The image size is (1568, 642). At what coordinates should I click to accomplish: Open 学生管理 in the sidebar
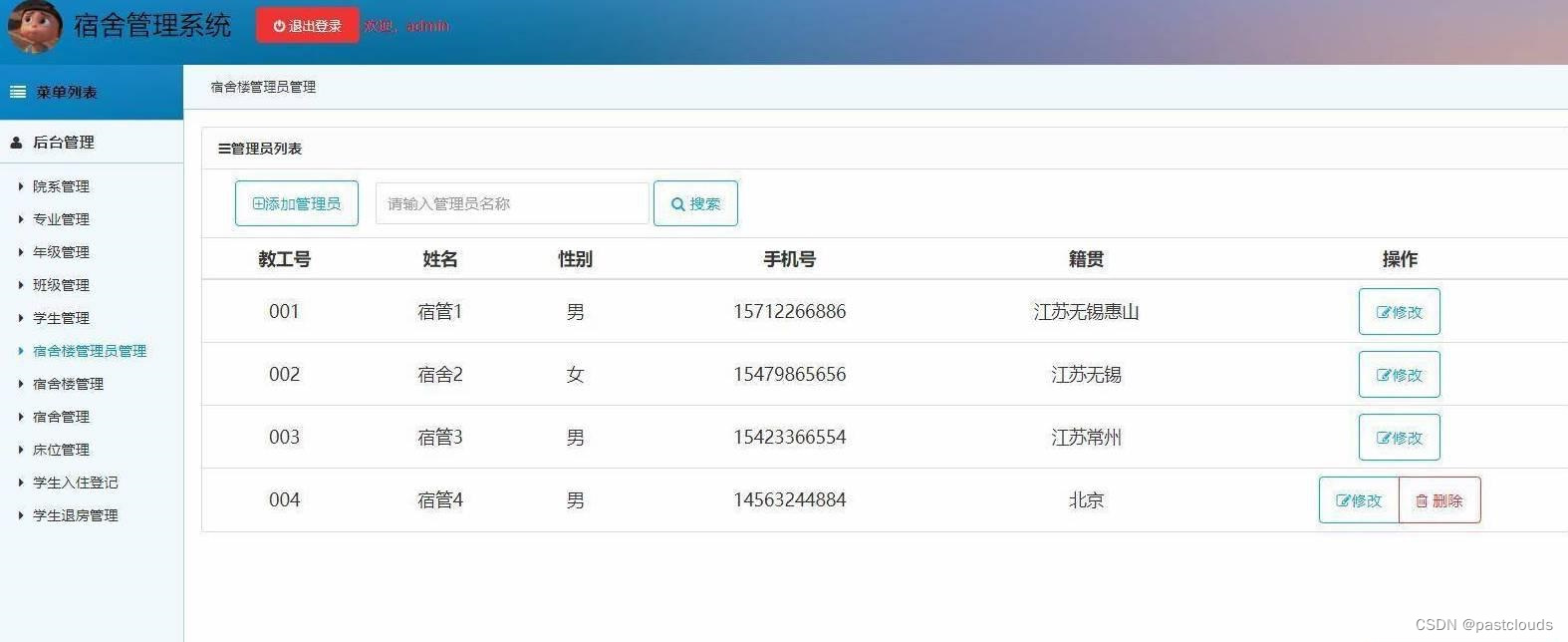[61, 318]
